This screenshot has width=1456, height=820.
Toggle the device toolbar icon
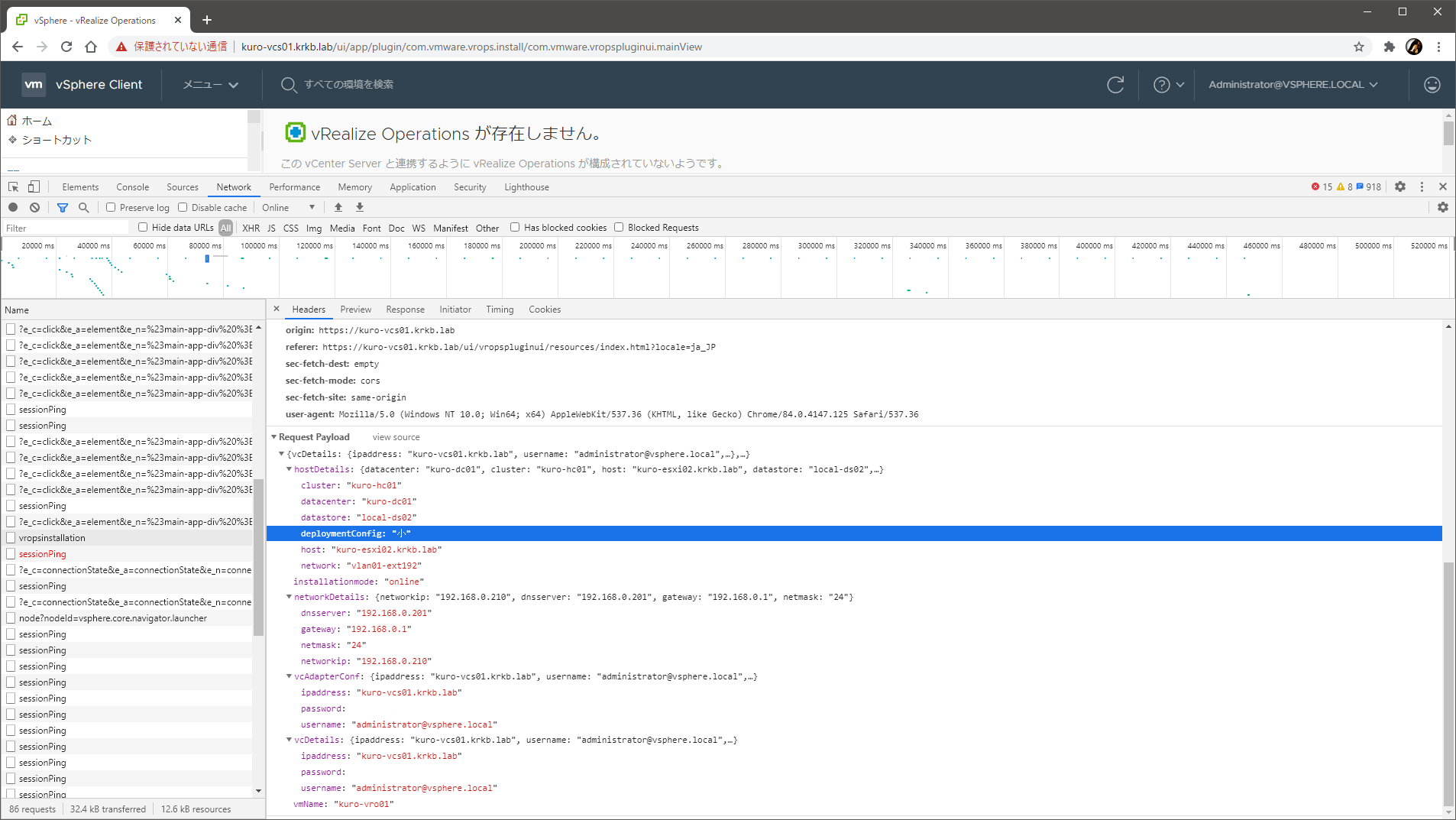34,186
